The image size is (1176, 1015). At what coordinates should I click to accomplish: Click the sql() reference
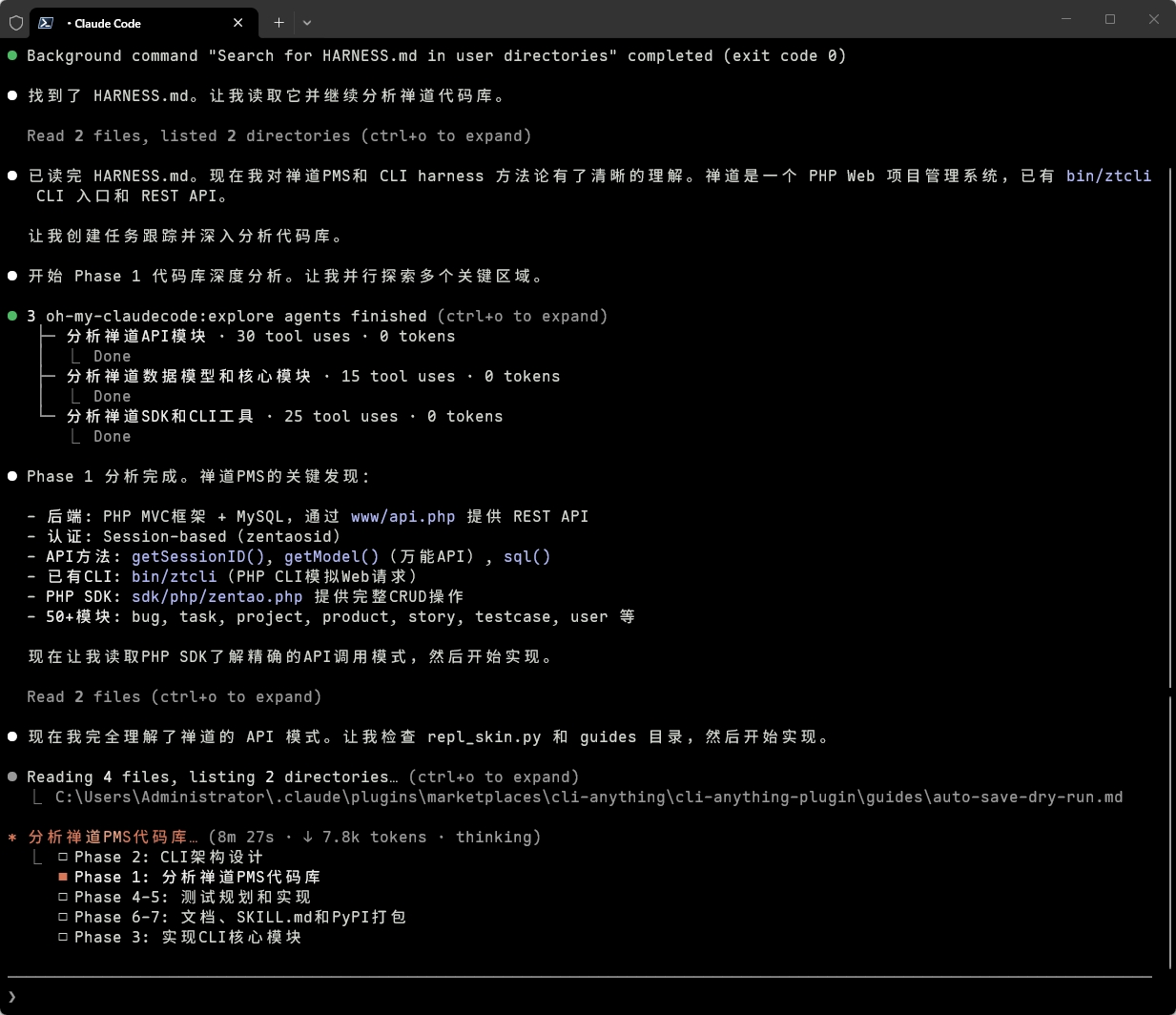tap(527, 556)
